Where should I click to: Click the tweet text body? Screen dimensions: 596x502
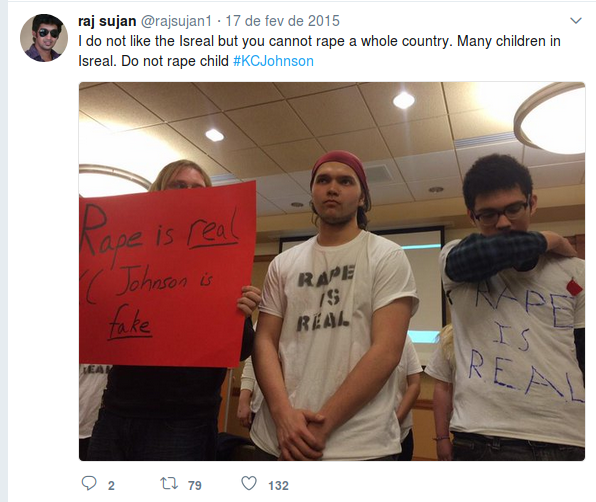point(319,51)
